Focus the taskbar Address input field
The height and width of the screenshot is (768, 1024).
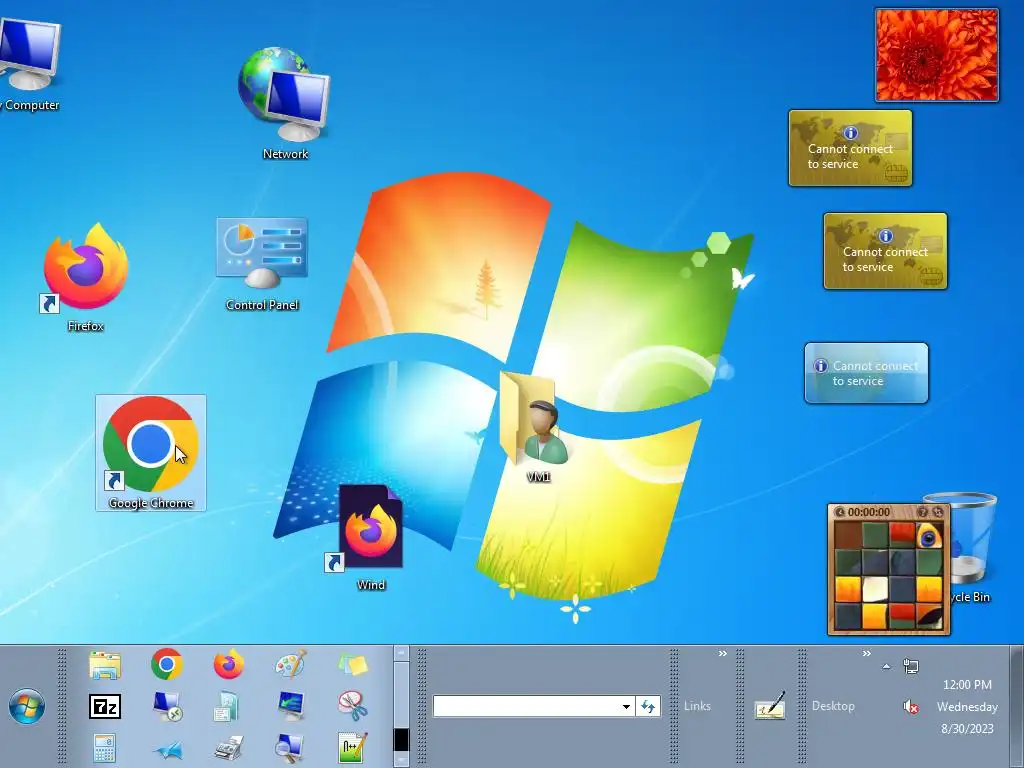tap(526, 707)
